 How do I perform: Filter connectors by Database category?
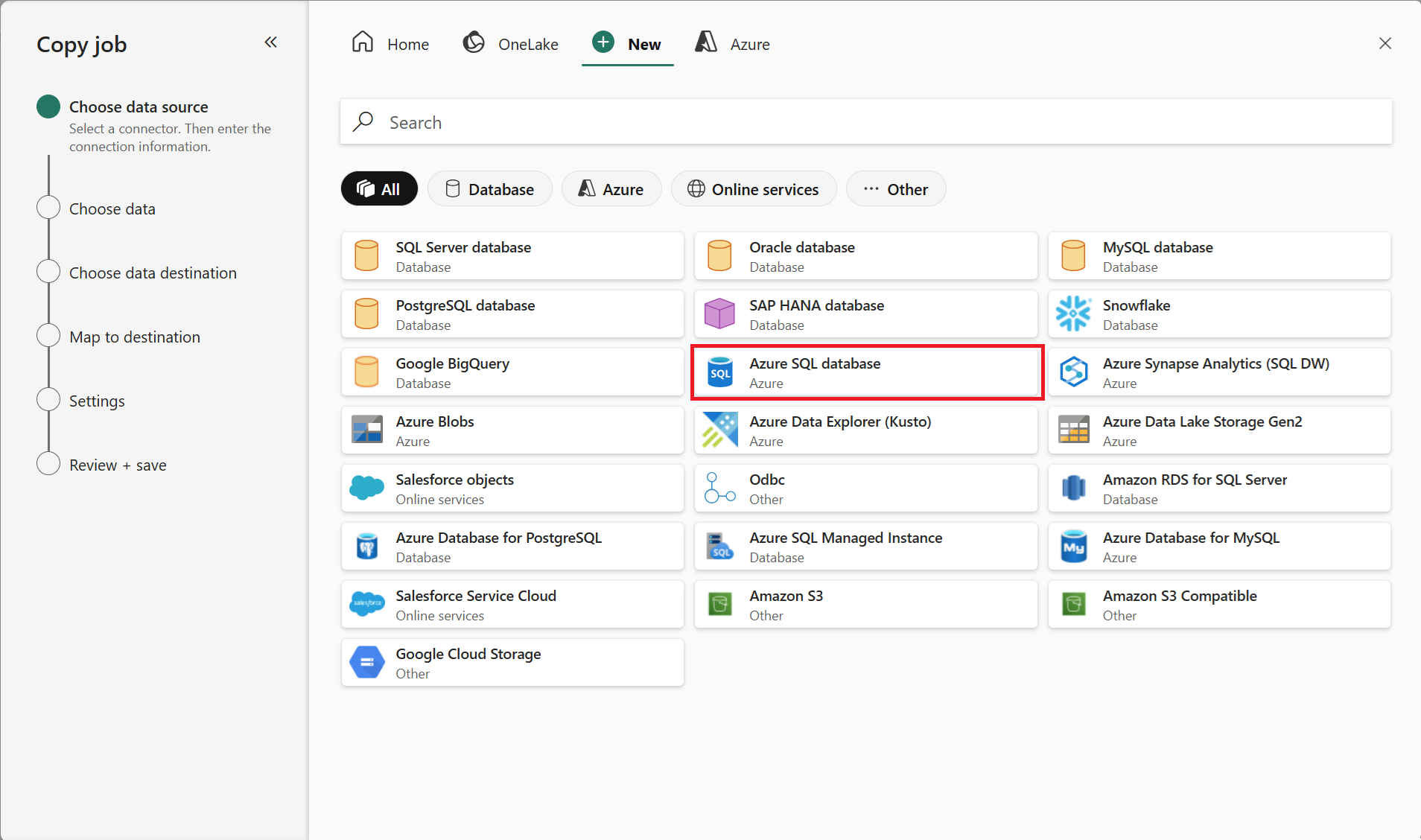pyautogui.click(x=490, y=189)
